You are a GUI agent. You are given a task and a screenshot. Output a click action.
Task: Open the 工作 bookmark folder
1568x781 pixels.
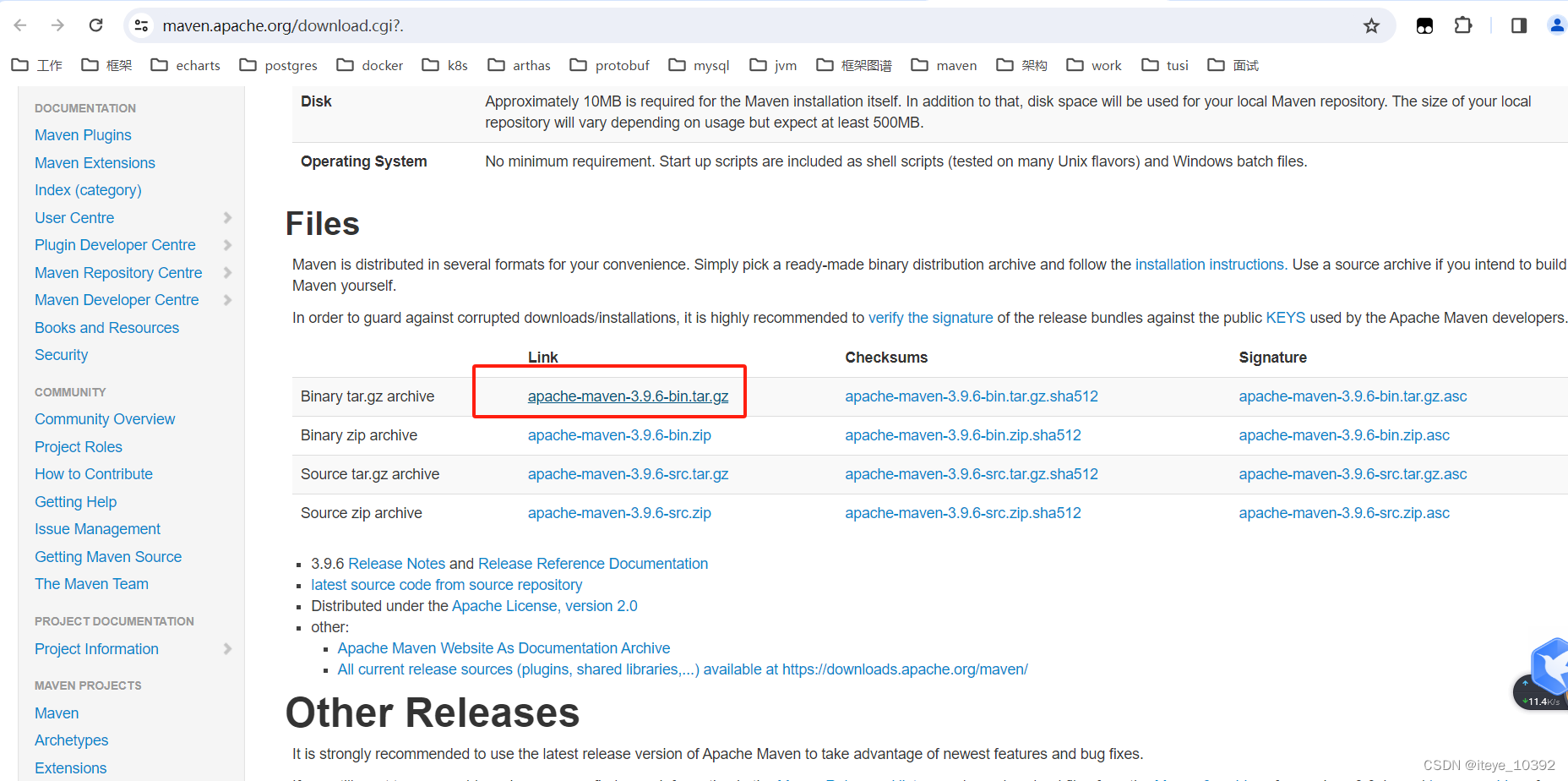pyautogui.click(x=37, y=65)
